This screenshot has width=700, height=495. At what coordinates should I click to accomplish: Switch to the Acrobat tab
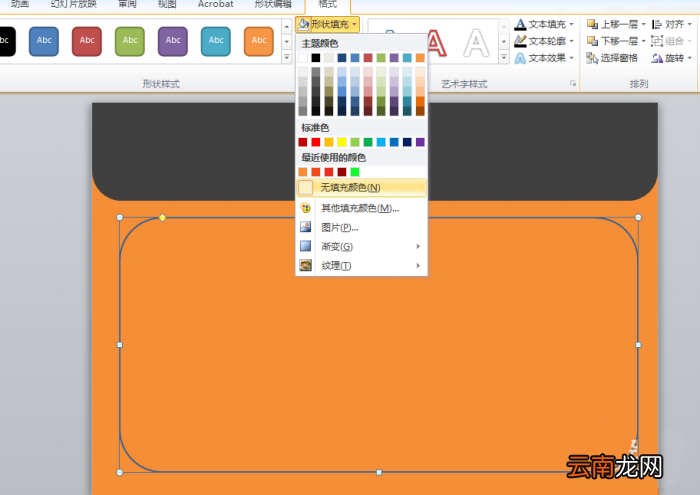[216, 4]
